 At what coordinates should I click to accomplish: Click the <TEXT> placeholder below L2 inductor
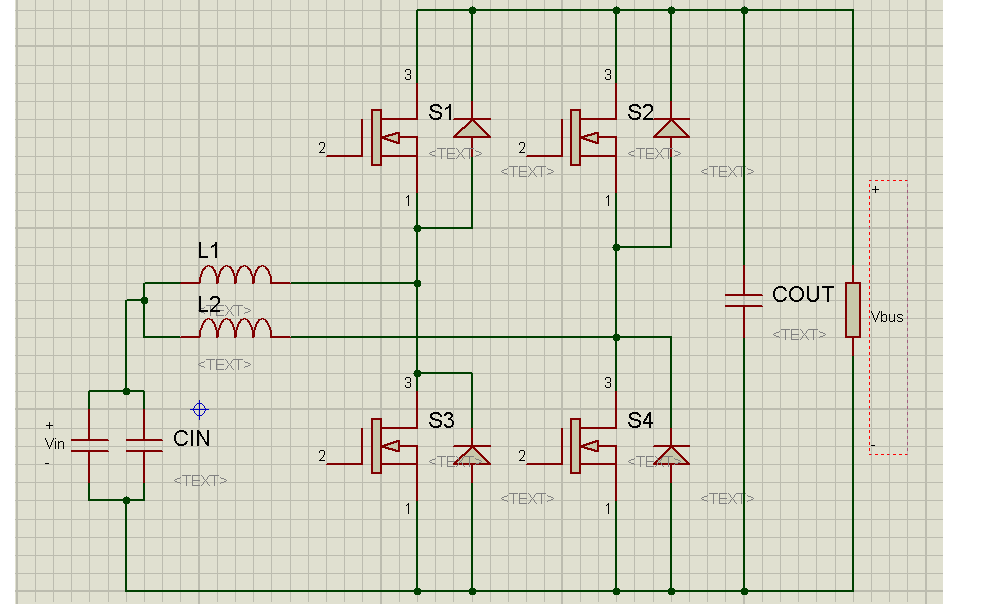[x=224, y=364]
